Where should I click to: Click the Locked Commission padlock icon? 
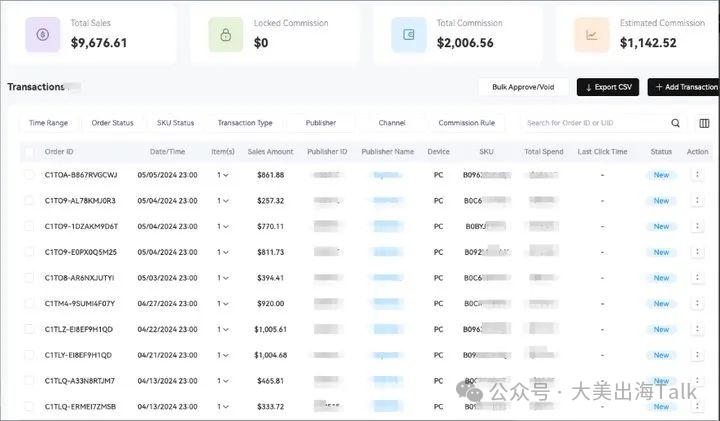click(x=225, y=34)
